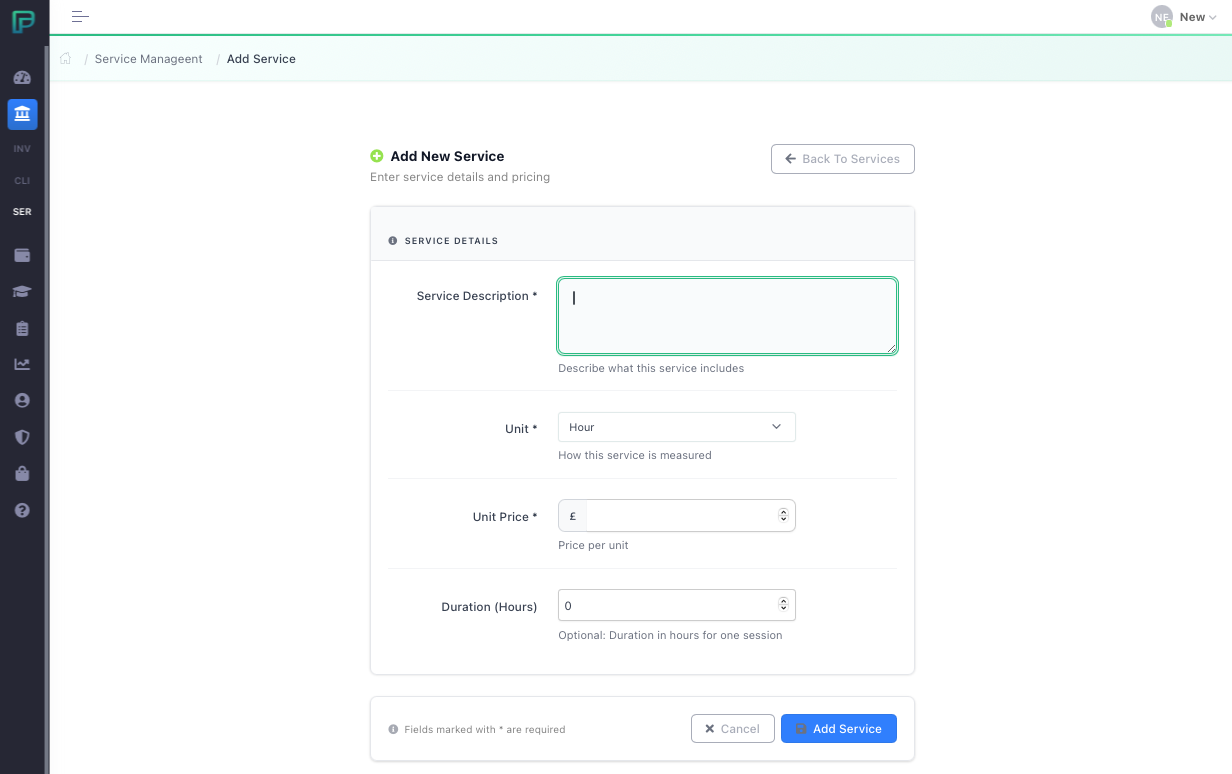1232x774 pixels.
Task: Open the dashboard gauge icon in sidebar
Action: coord(22,78)
